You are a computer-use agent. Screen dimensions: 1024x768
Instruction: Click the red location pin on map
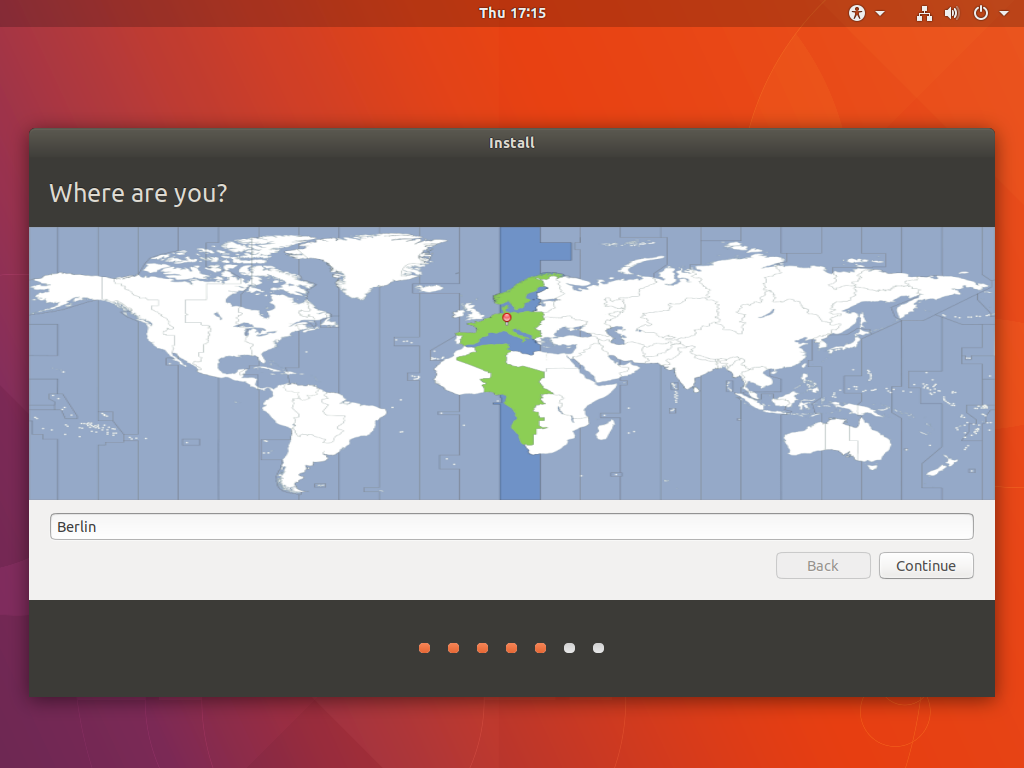(506, 318)
